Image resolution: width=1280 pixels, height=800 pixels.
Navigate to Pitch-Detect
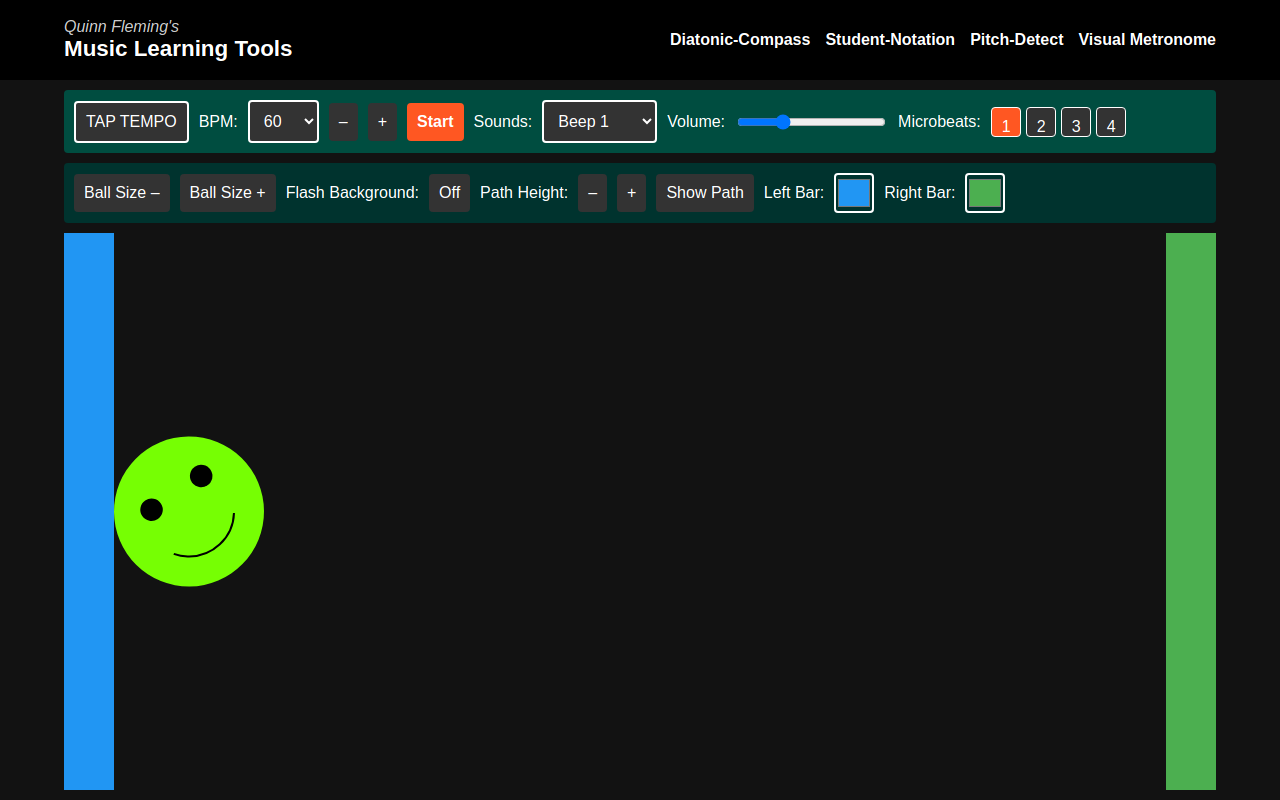[x=1017, y=40]
